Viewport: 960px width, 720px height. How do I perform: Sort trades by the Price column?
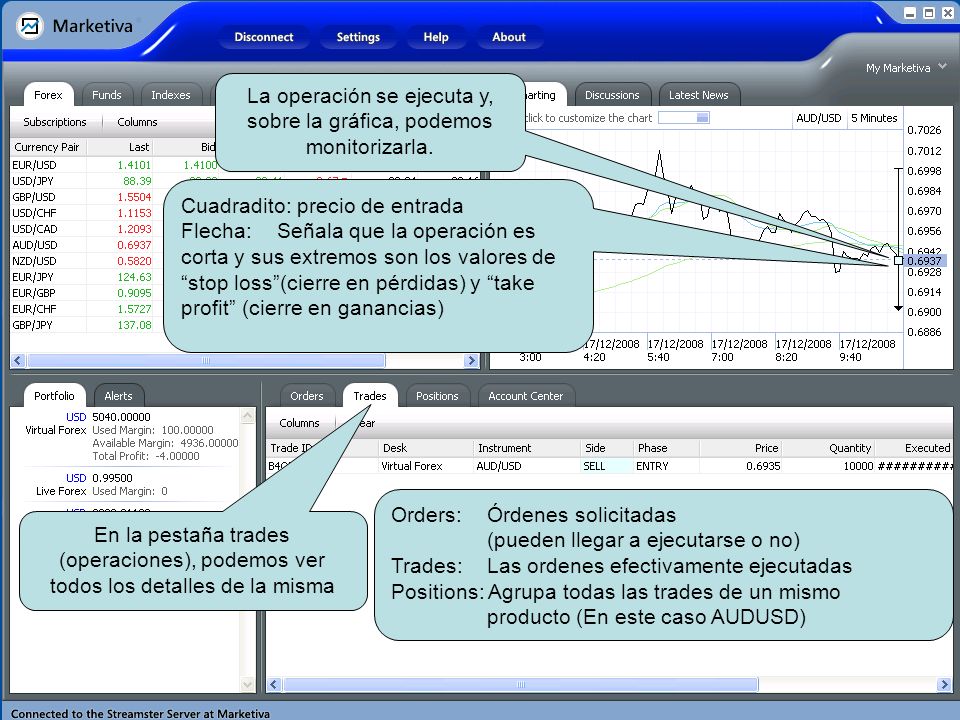pyautogui.click(x=741, y=448)
